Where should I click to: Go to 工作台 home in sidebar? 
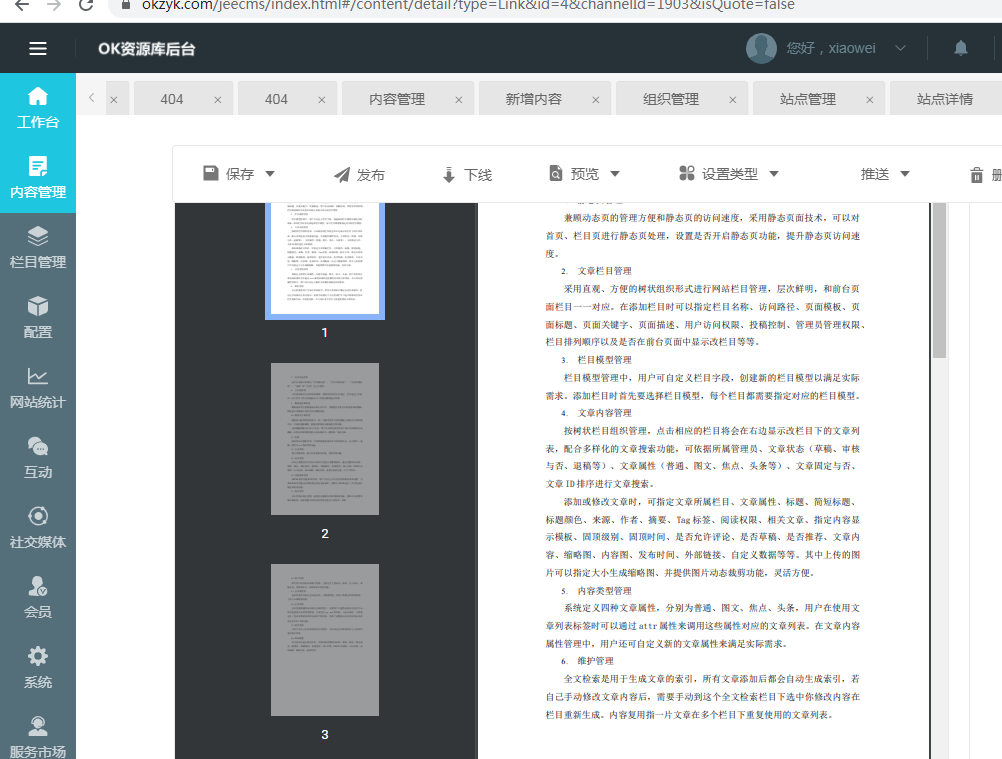click(x=38, y=108)
